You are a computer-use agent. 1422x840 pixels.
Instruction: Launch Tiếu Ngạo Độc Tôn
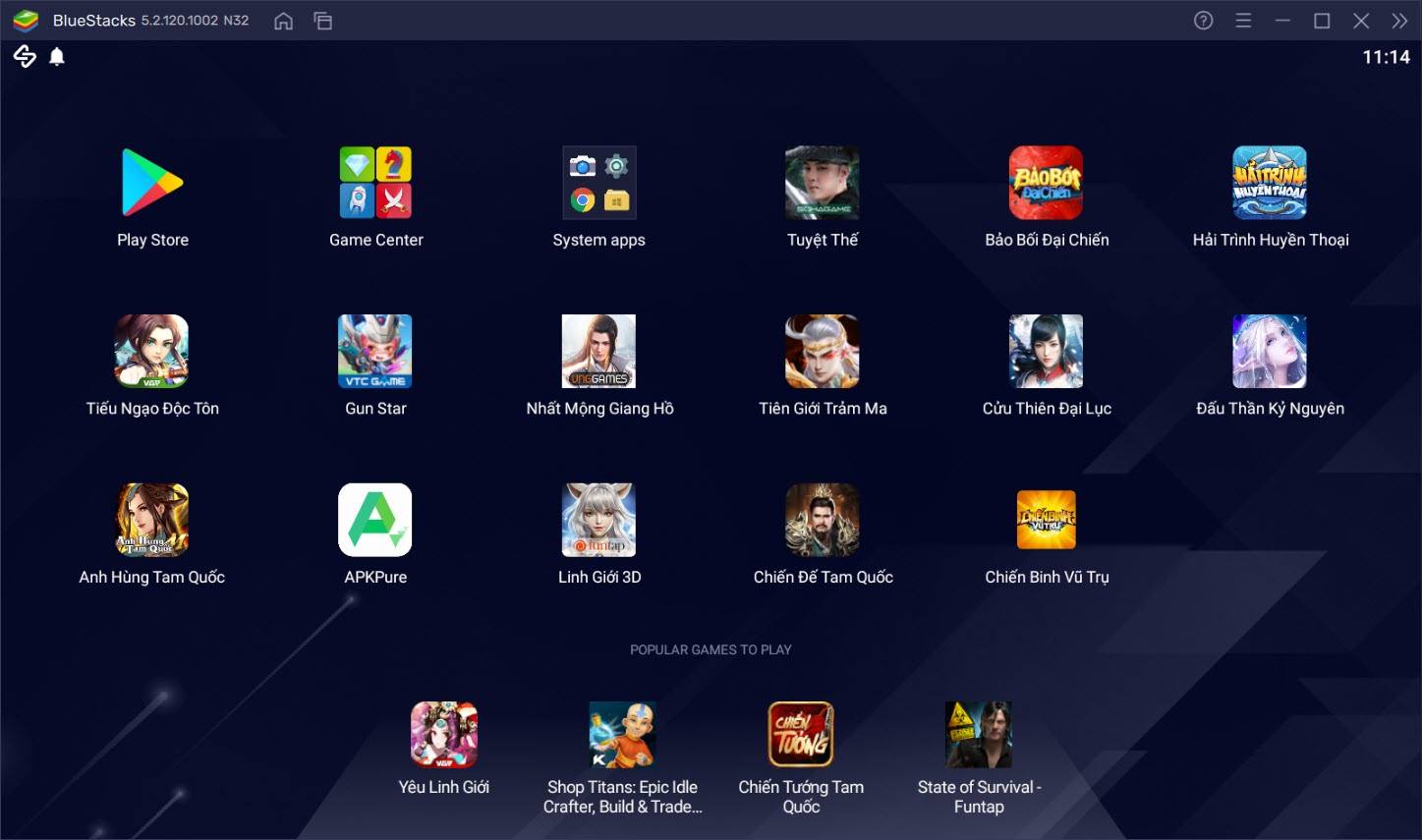coord(152,352)
